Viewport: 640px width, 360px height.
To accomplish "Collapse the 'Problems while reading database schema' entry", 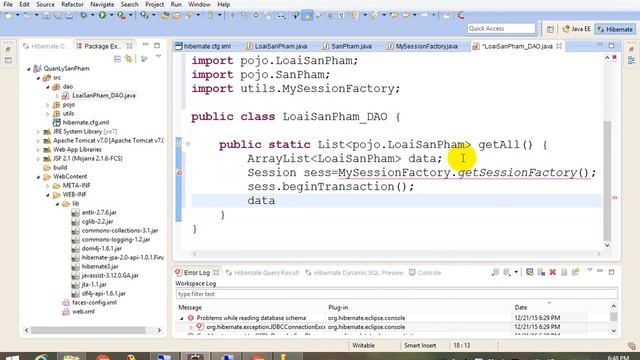I will tap(182, 318).
